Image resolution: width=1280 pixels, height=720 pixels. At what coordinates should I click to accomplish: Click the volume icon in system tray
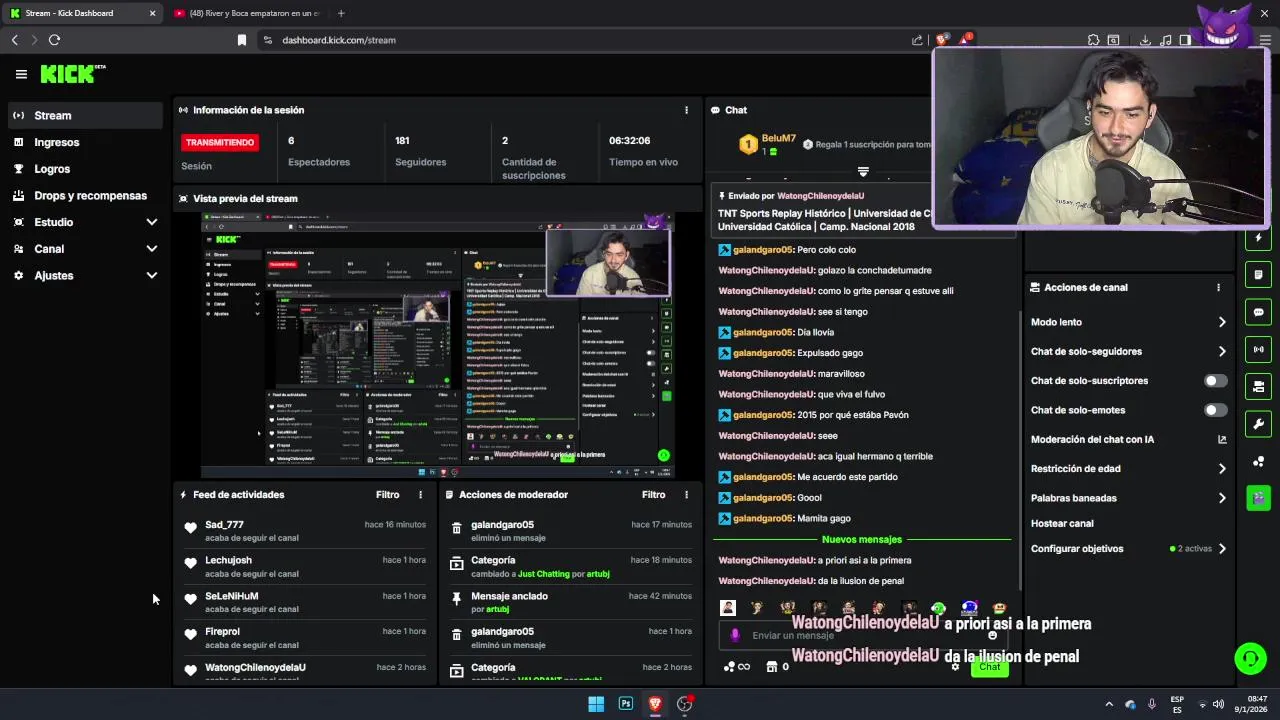point(1218,704)
